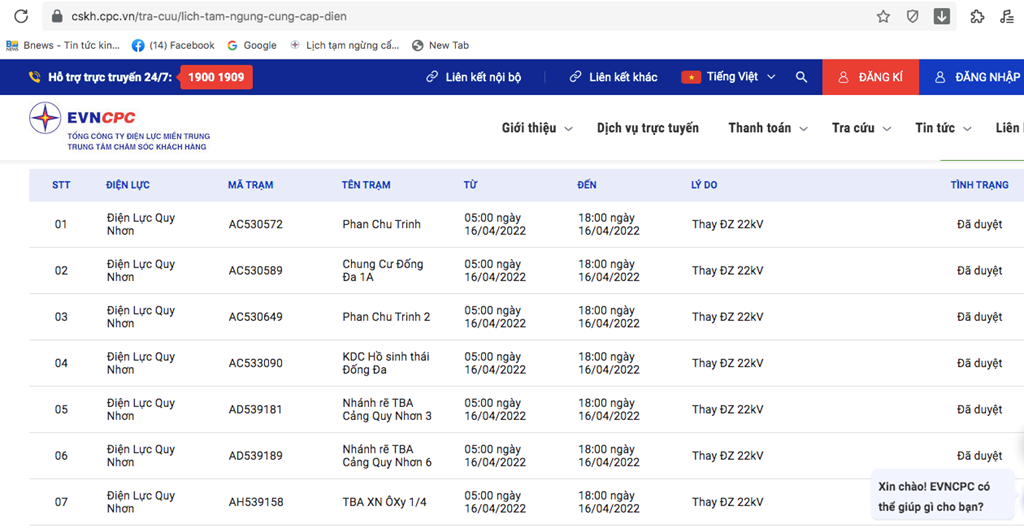This screenshot has height=532, width=1024.
Task: Open the Tin tức menu
Action: pos(943,128)
